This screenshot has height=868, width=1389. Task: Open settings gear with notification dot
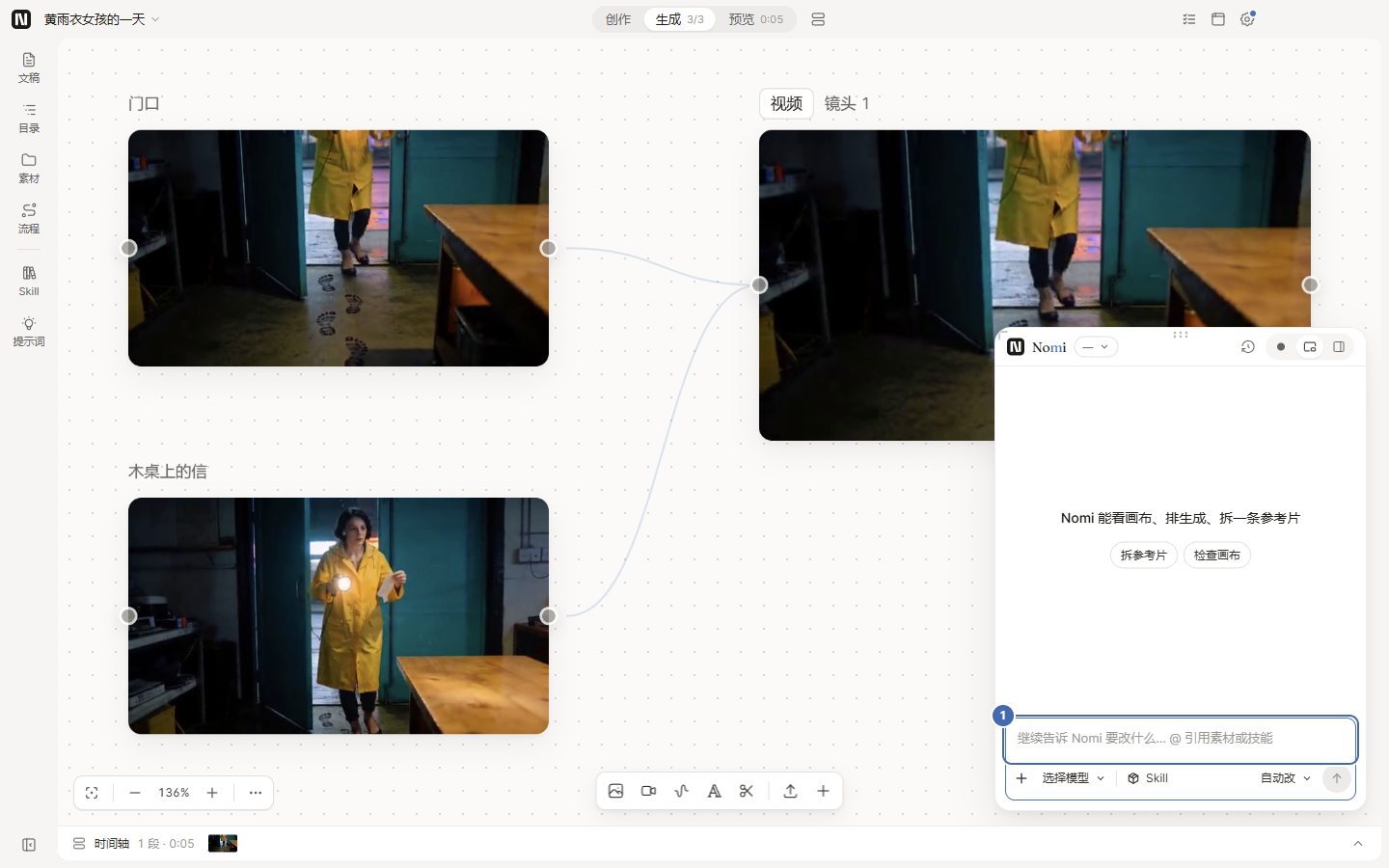[x=1247, y=19]
